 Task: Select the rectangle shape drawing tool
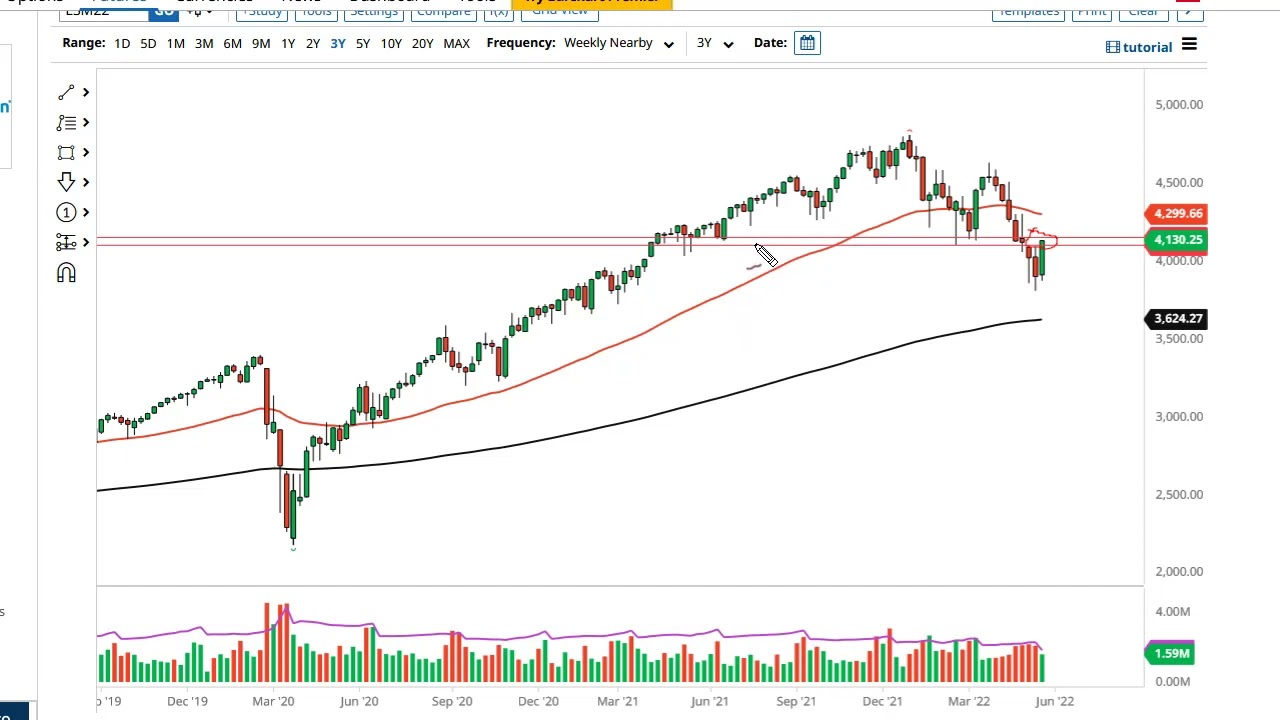click(66, 152)
